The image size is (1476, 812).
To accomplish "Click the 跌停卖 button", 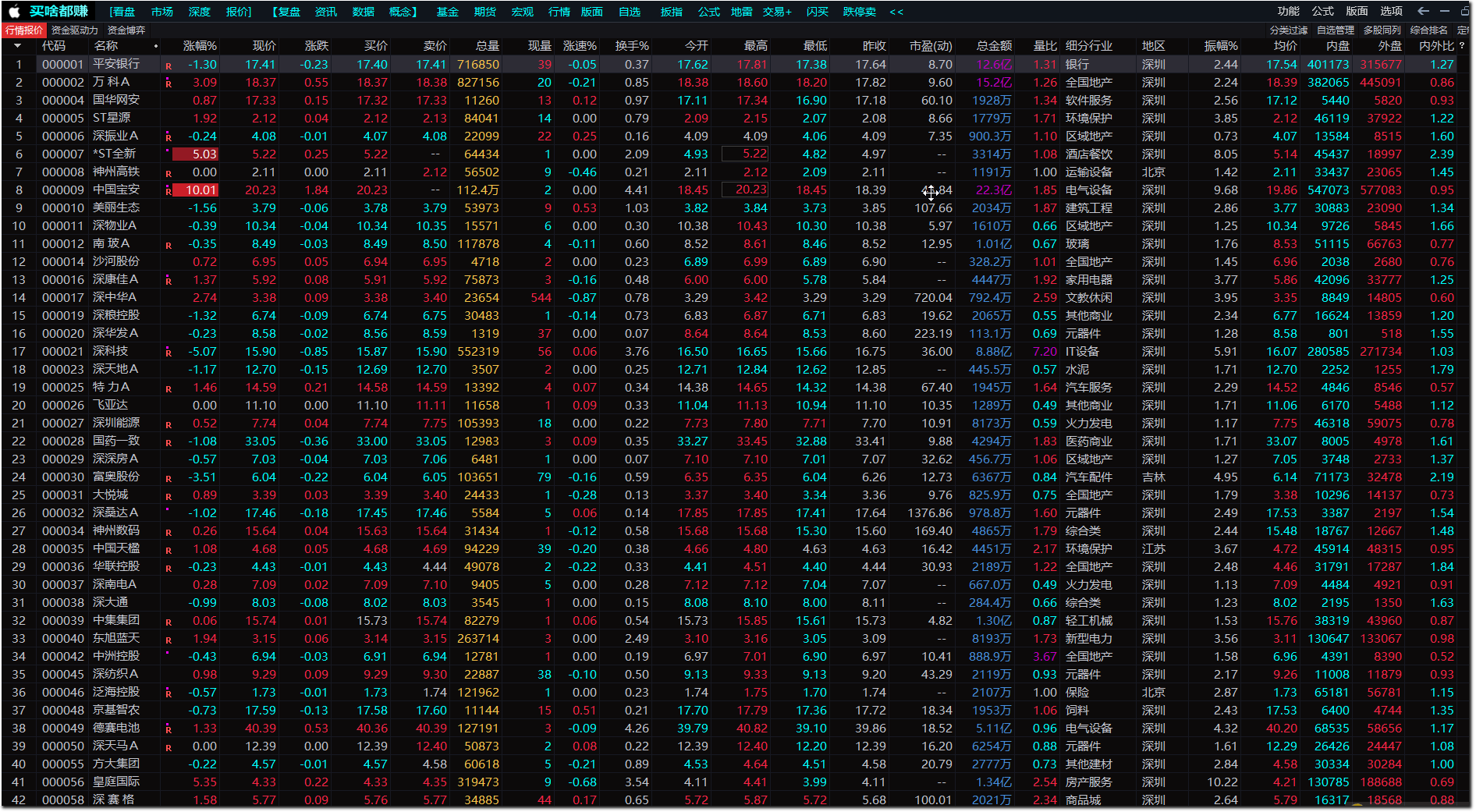I will point(860,12).
